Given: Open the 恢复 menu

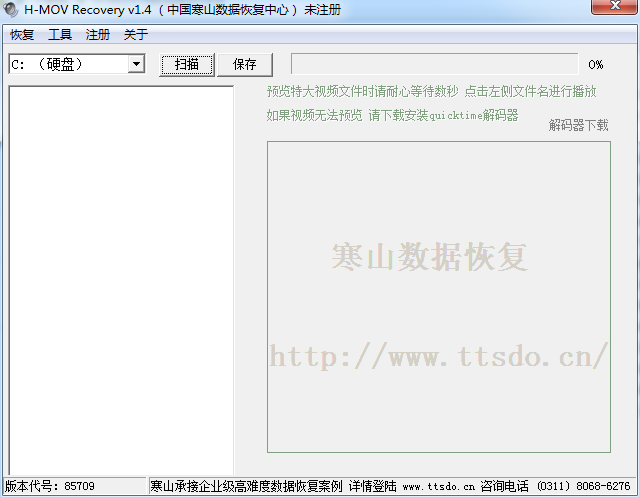Looking at the screenshot, I should (22, 35).
